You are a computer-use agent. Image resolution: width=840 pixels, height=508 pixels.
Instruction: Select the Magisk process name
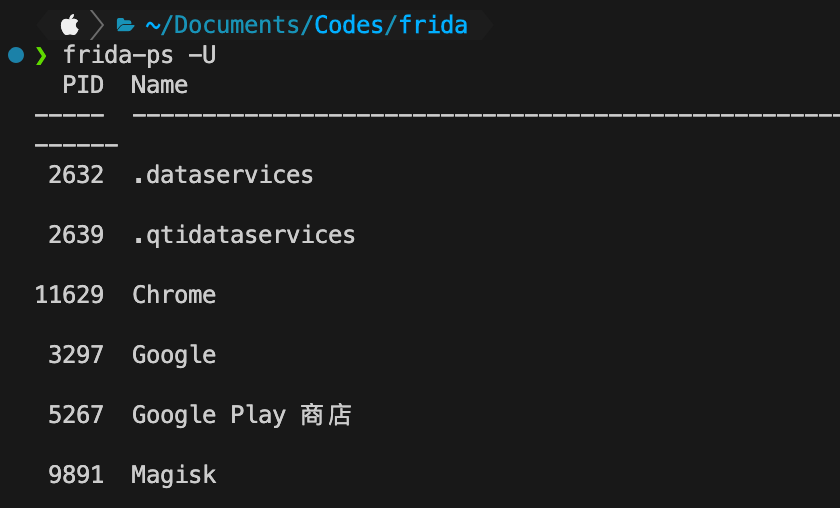(x=174, y=475)
